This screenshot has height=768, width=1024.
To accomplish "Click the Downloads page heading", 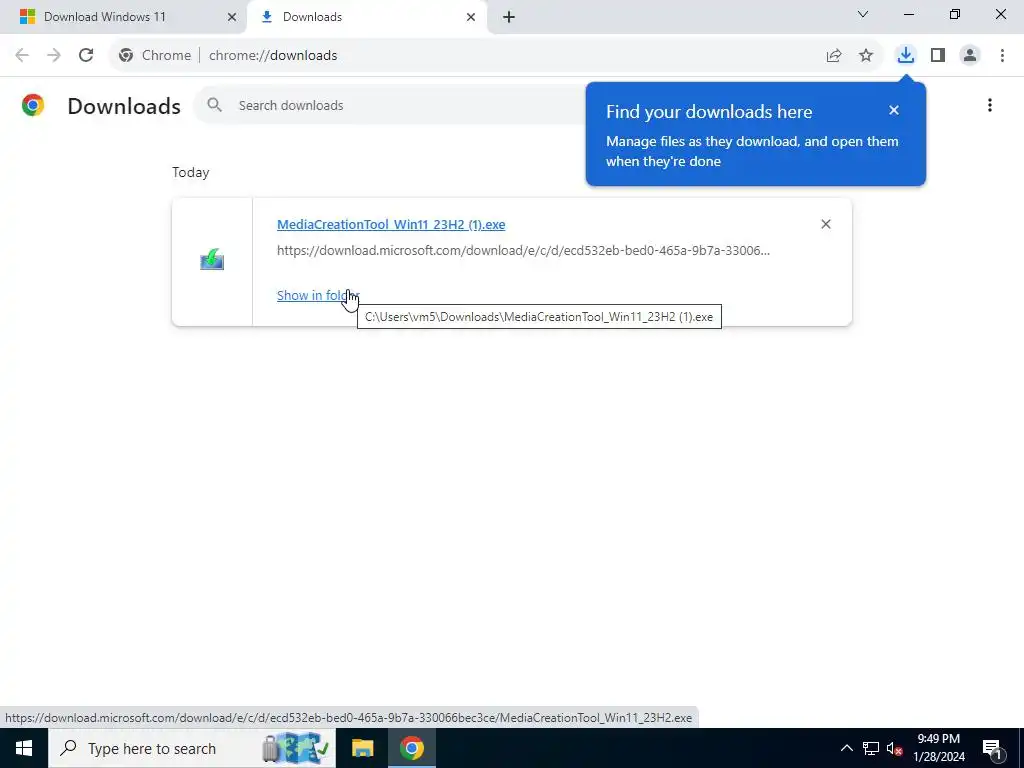I will [x=124, y=106].
